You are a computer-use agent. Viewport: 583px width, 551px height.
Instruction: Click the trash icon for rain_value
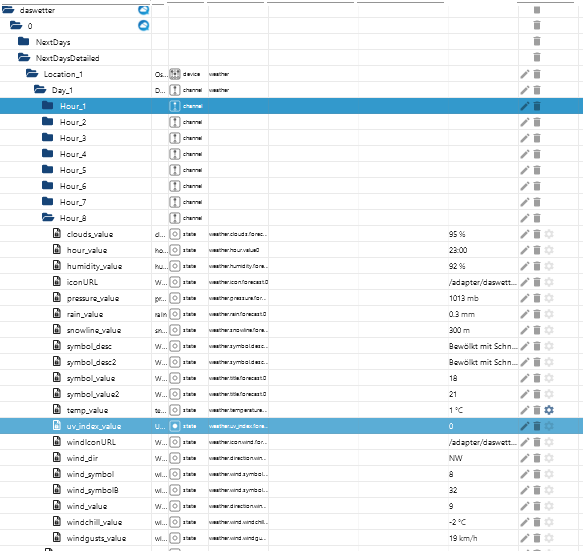click(537, 314)
